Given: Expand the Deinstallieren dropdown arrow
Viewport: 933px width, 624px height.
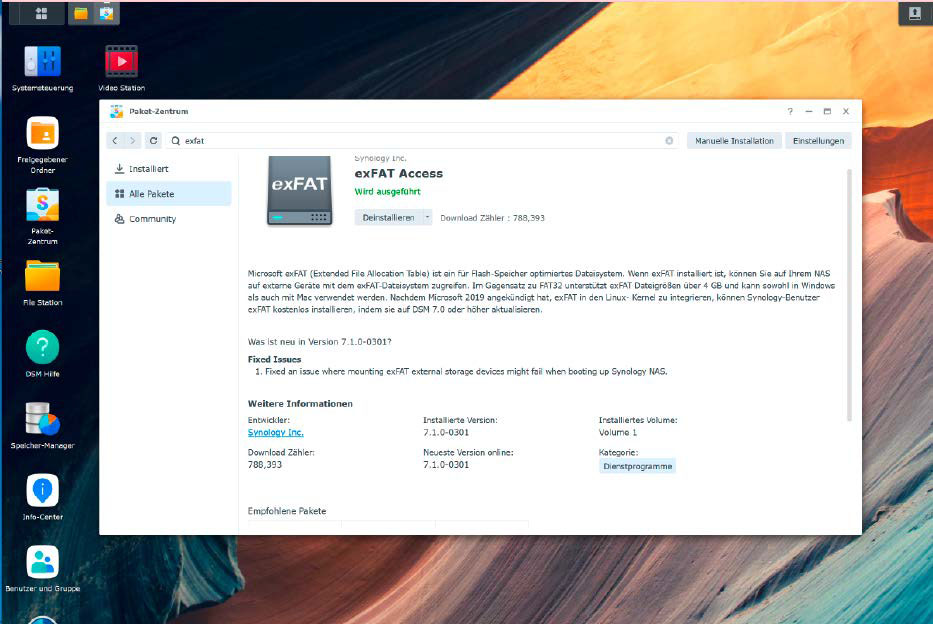Looking at the screenshot, I should point(427,218).
